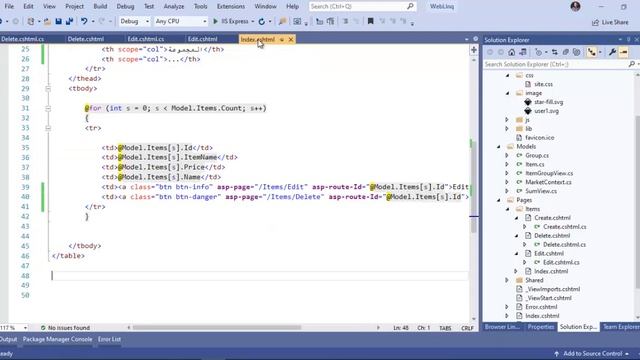Click the Quick Launch search magnifier icon

[x=410, y=6]
